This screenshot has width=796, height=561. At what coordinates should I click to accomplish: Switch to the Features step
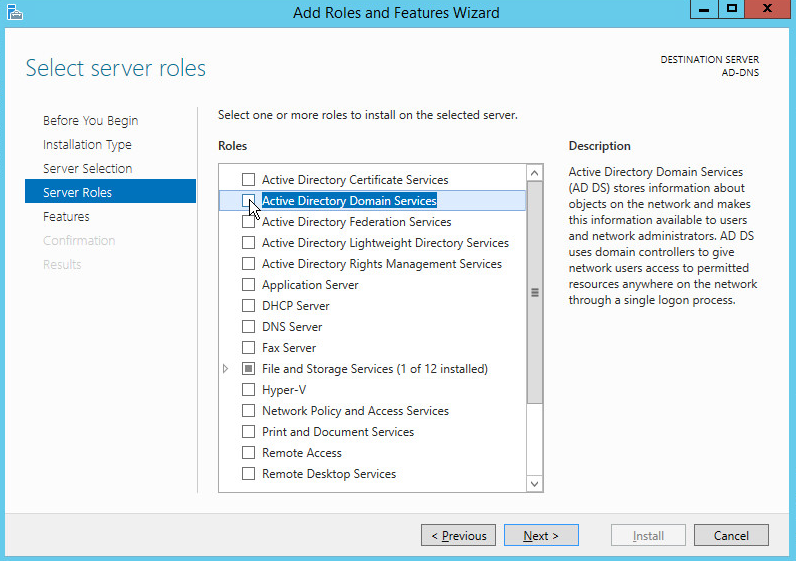(x=66, y=217)
